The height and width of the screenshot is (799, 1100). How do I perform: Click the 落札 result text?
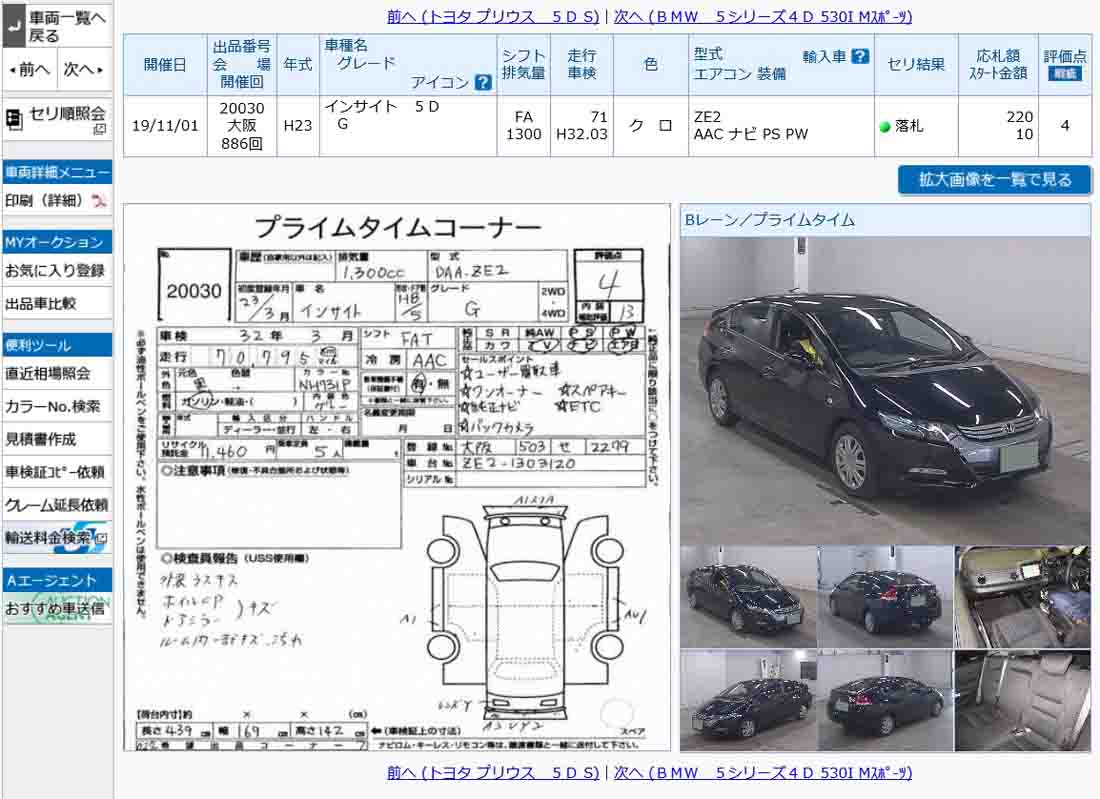(x=909, y=126)
